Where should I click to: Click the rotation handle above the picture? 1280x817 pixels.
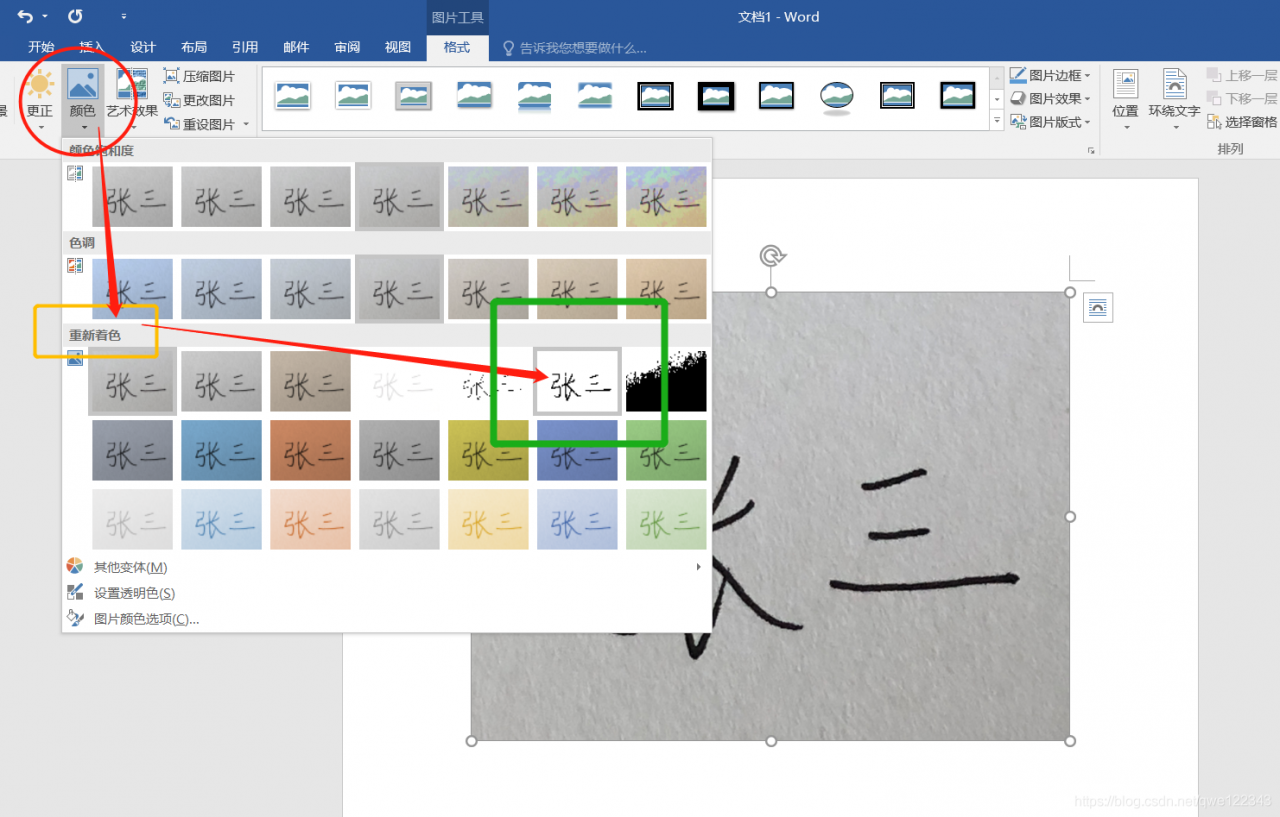click(x=771, y=256)
